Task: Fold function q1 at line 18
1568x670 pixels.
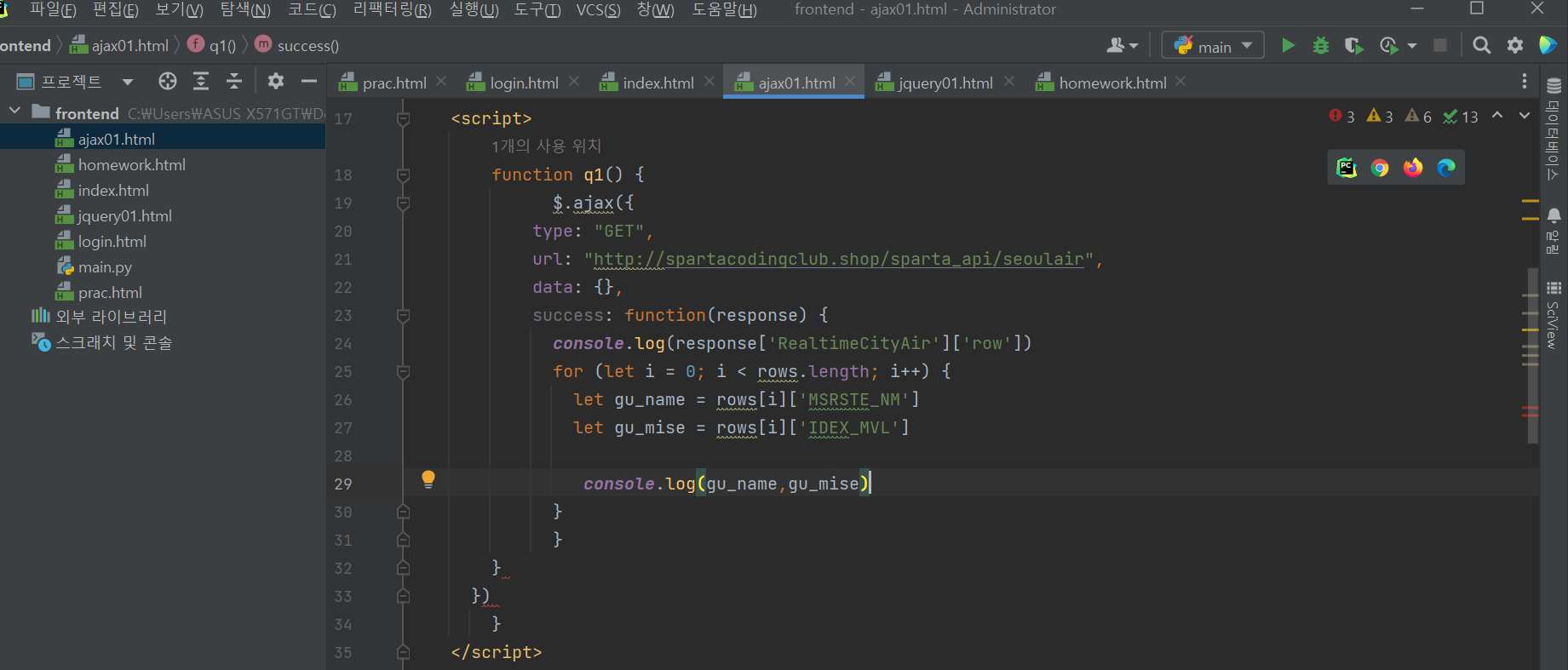Action: (x=404, y=175)
